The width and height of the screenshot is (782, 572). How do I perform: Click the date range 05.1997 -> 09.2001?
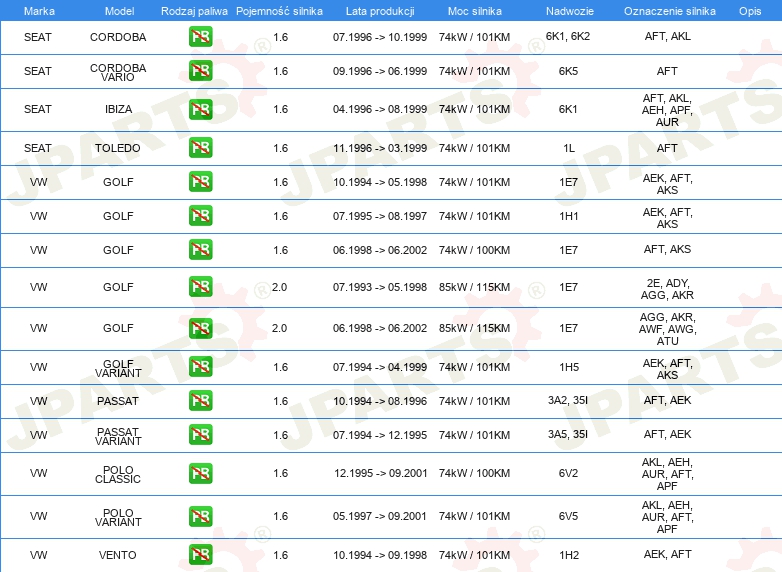380,516
